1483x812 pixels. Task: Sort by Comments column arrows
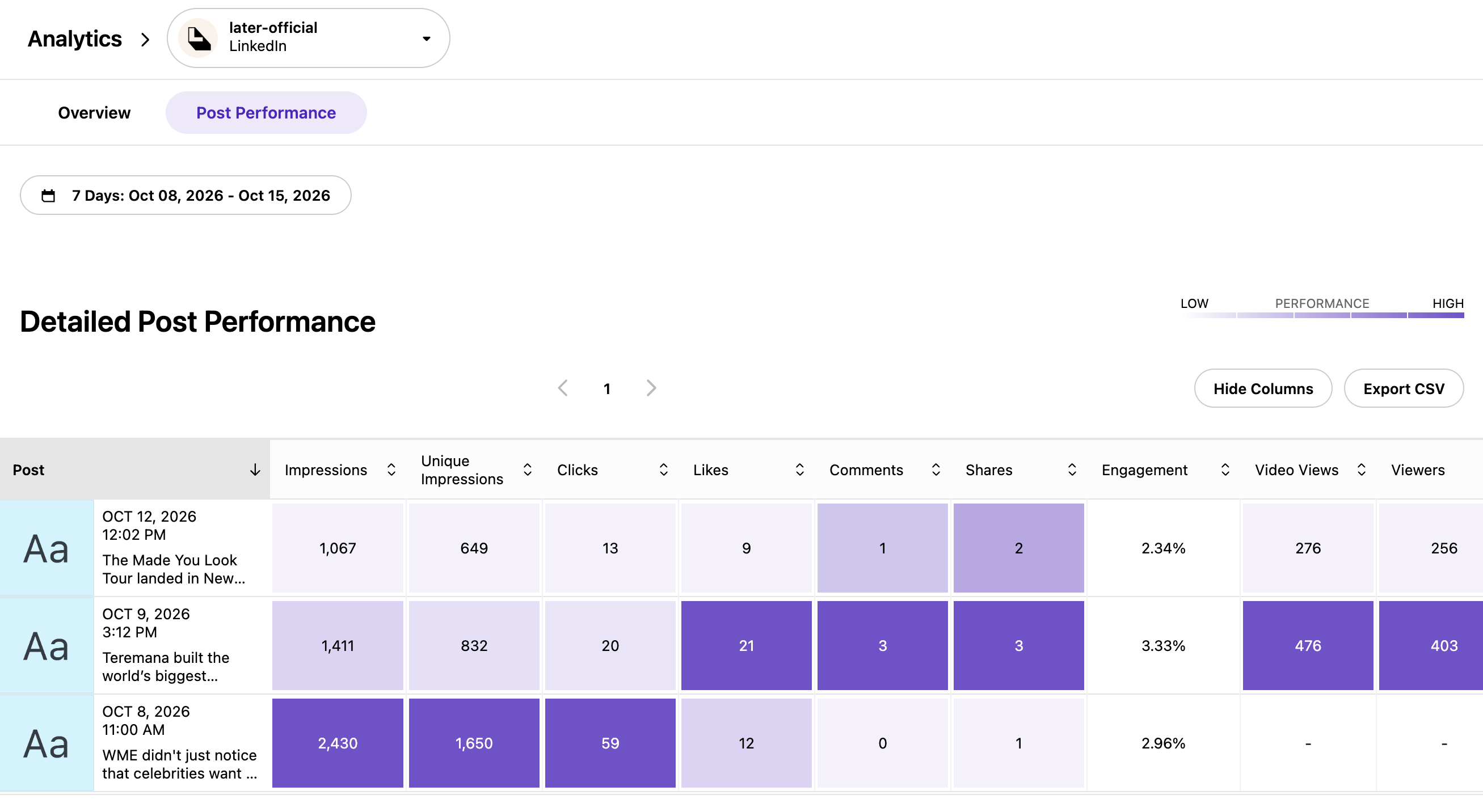pyautogui.click(x=936, y=470)
